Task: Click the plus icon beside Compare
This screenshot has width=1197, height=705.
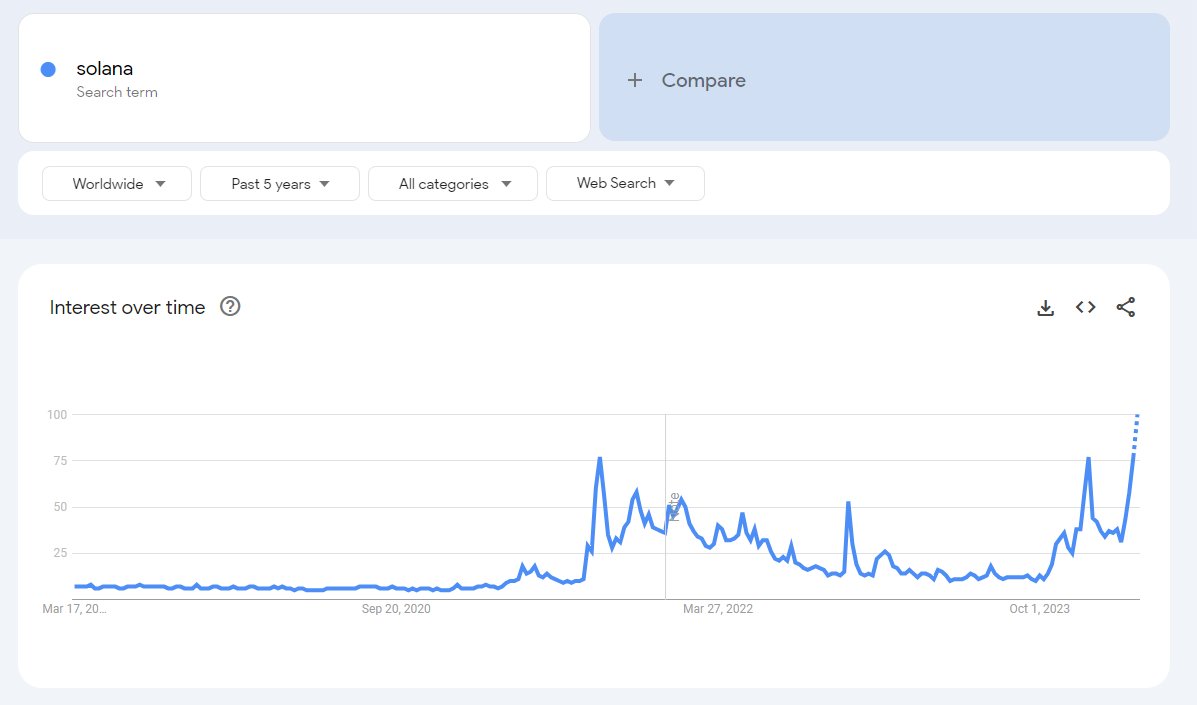Action: pos(634,80)
